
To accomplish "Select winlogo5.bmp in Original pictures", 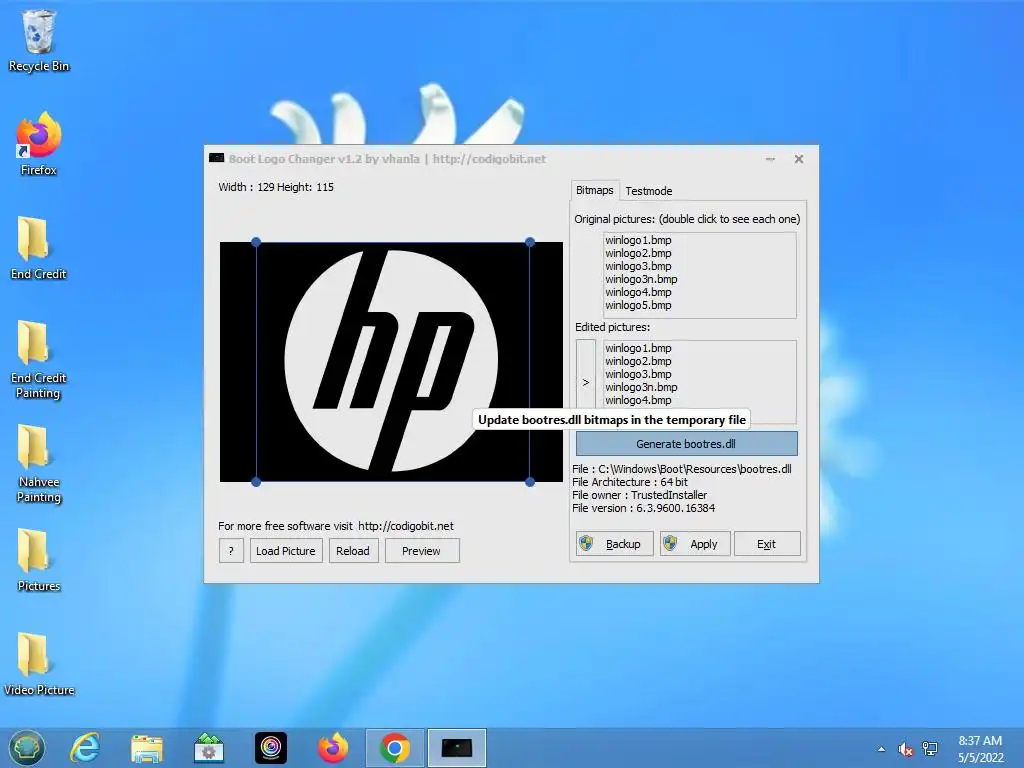I will pyautogui.click(x=638, y=305).
